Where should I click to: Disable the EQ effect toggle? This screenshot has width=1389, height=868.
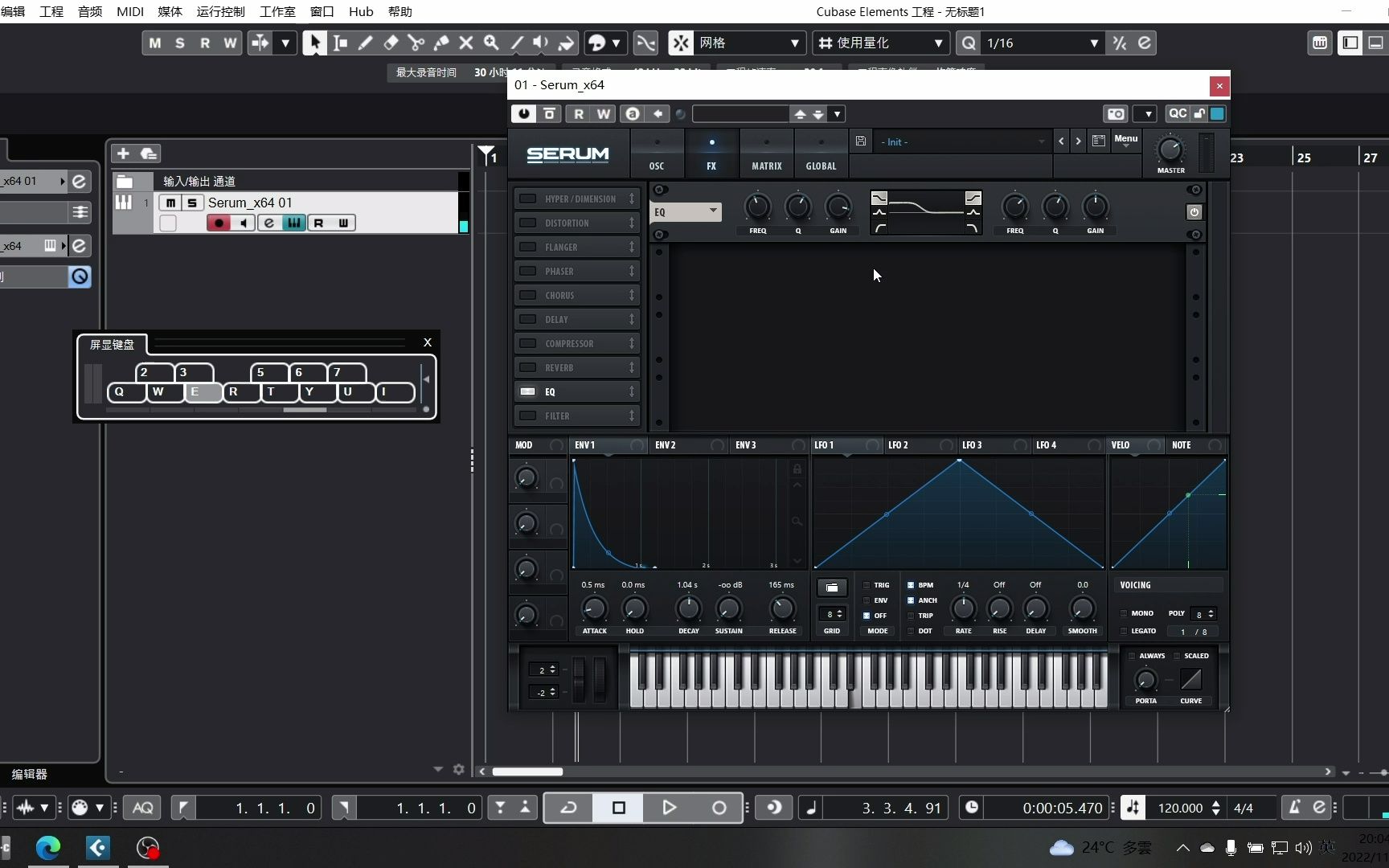(x=528, y=391)
